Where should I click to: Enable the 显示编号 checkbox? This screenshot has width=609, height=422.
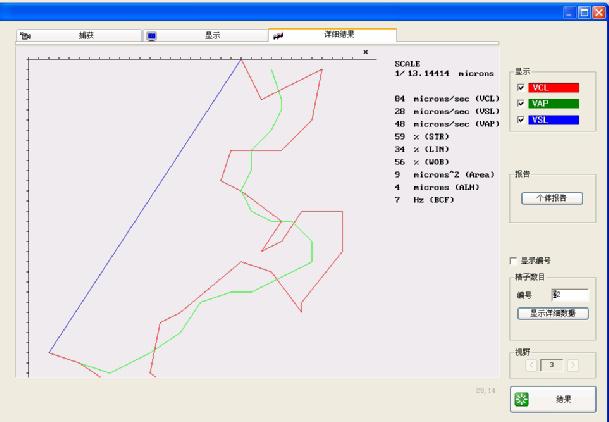click(x=515, y=262)
